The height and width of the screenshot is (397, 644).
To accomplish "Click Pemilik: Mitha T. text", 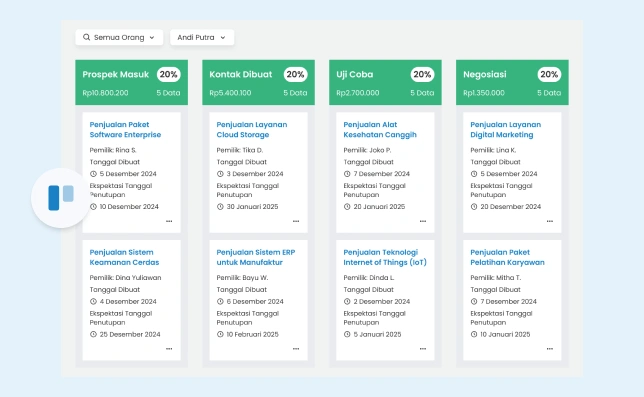I will point(496,278).
